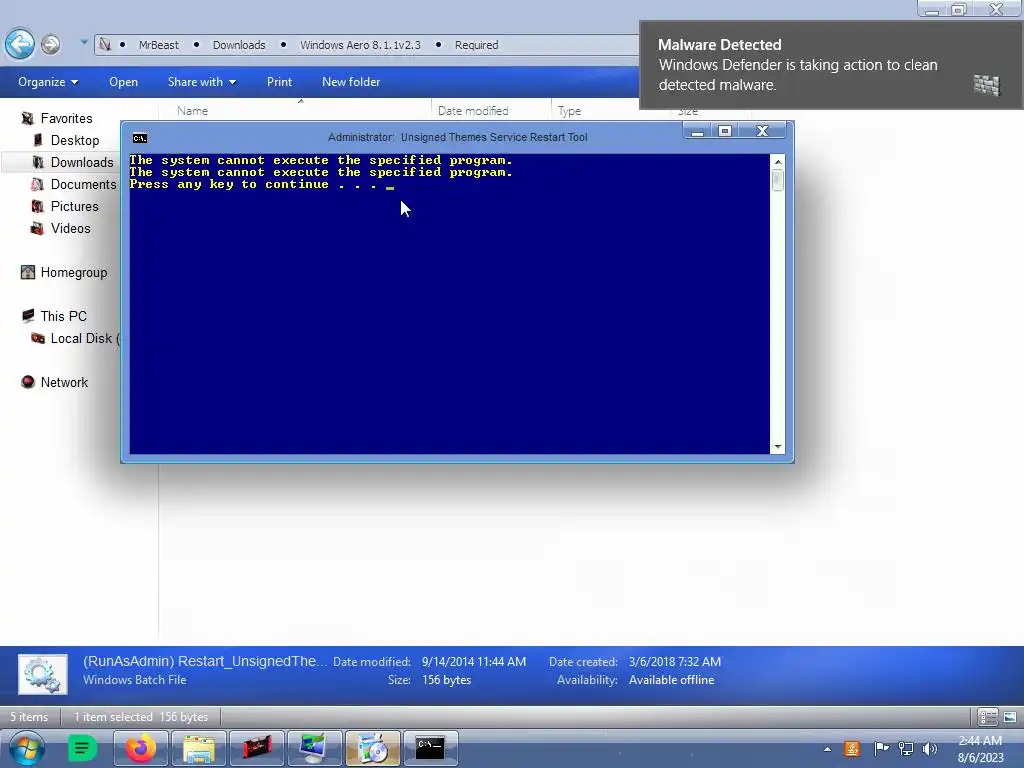Viewport: 1024px width, 768px height.
Task: Click the Date modified value in details pane
Action: (473, 662)
